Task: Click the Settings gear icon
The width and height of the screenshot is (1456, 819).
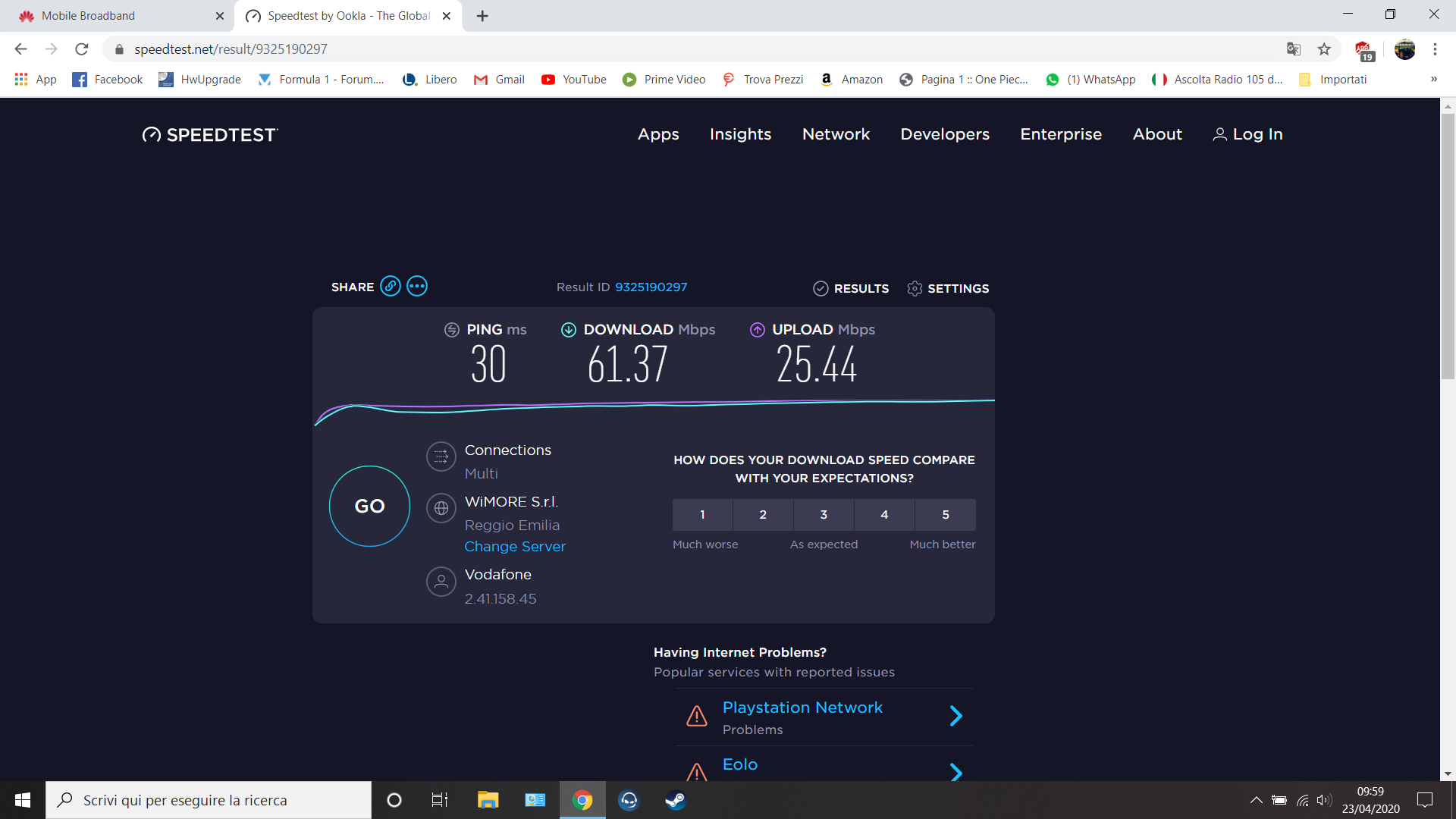Action: [915, 288]
